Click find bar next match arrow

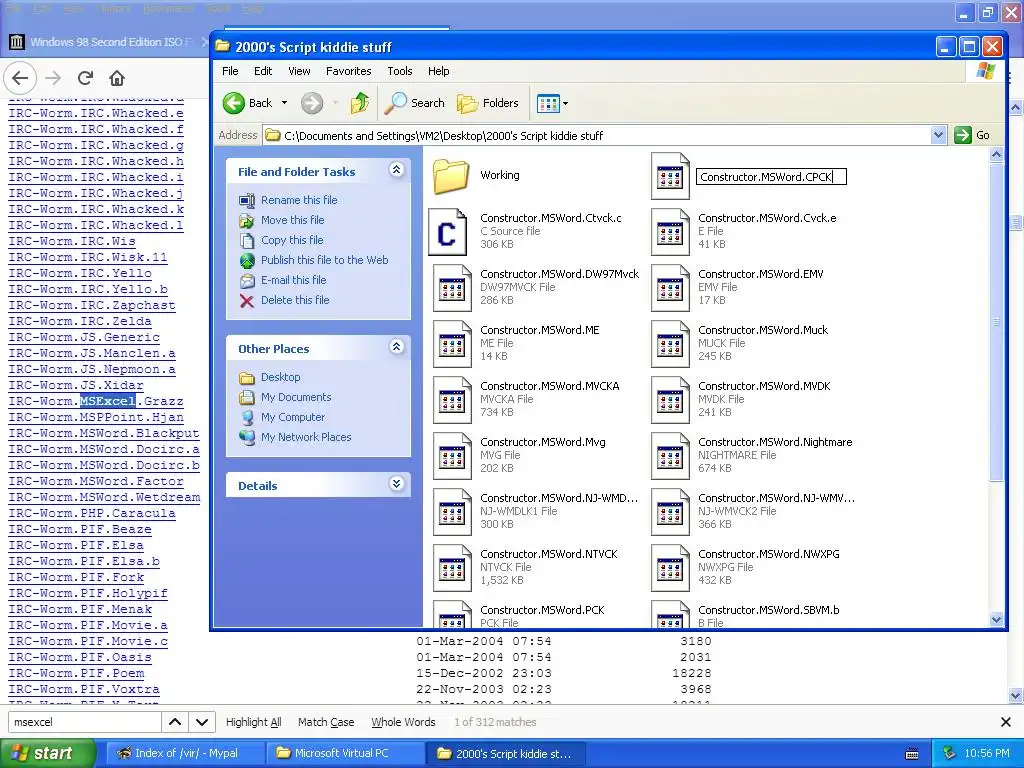202,722
